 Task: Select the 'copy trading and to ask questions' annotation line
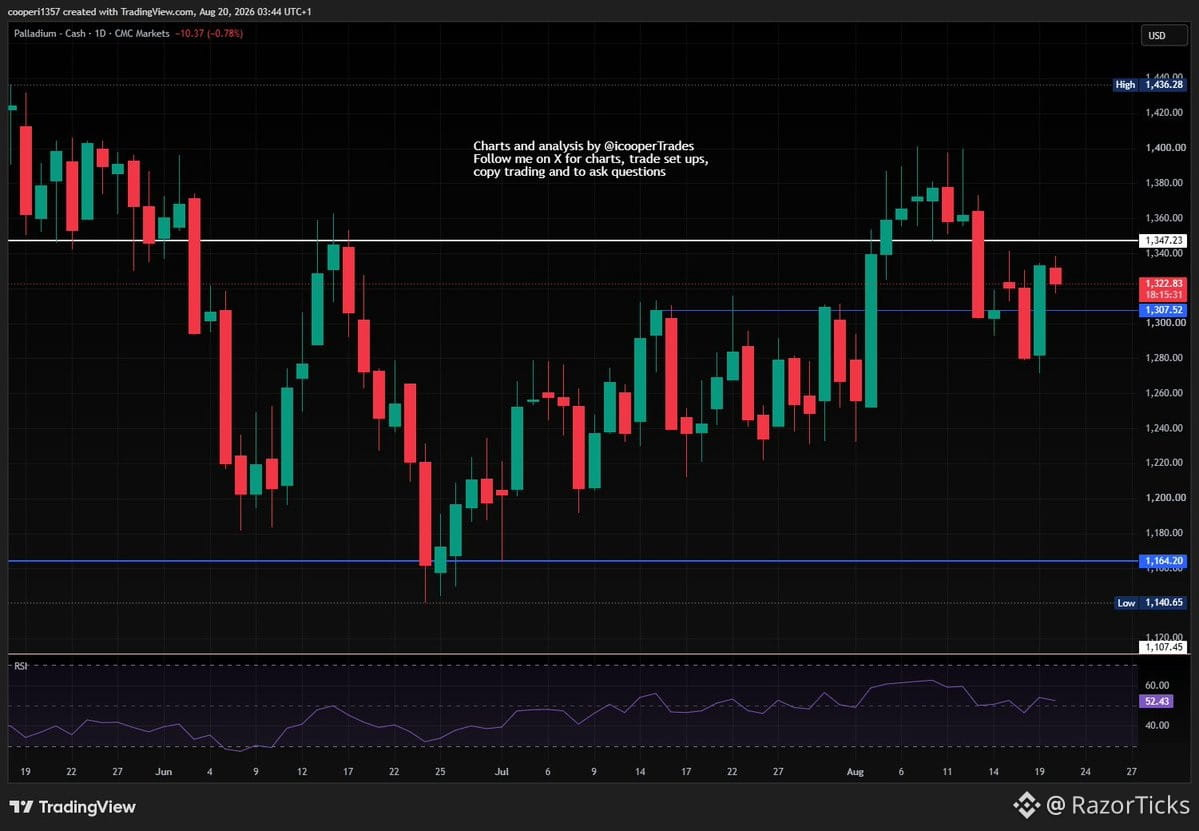(x=569, y=172)
